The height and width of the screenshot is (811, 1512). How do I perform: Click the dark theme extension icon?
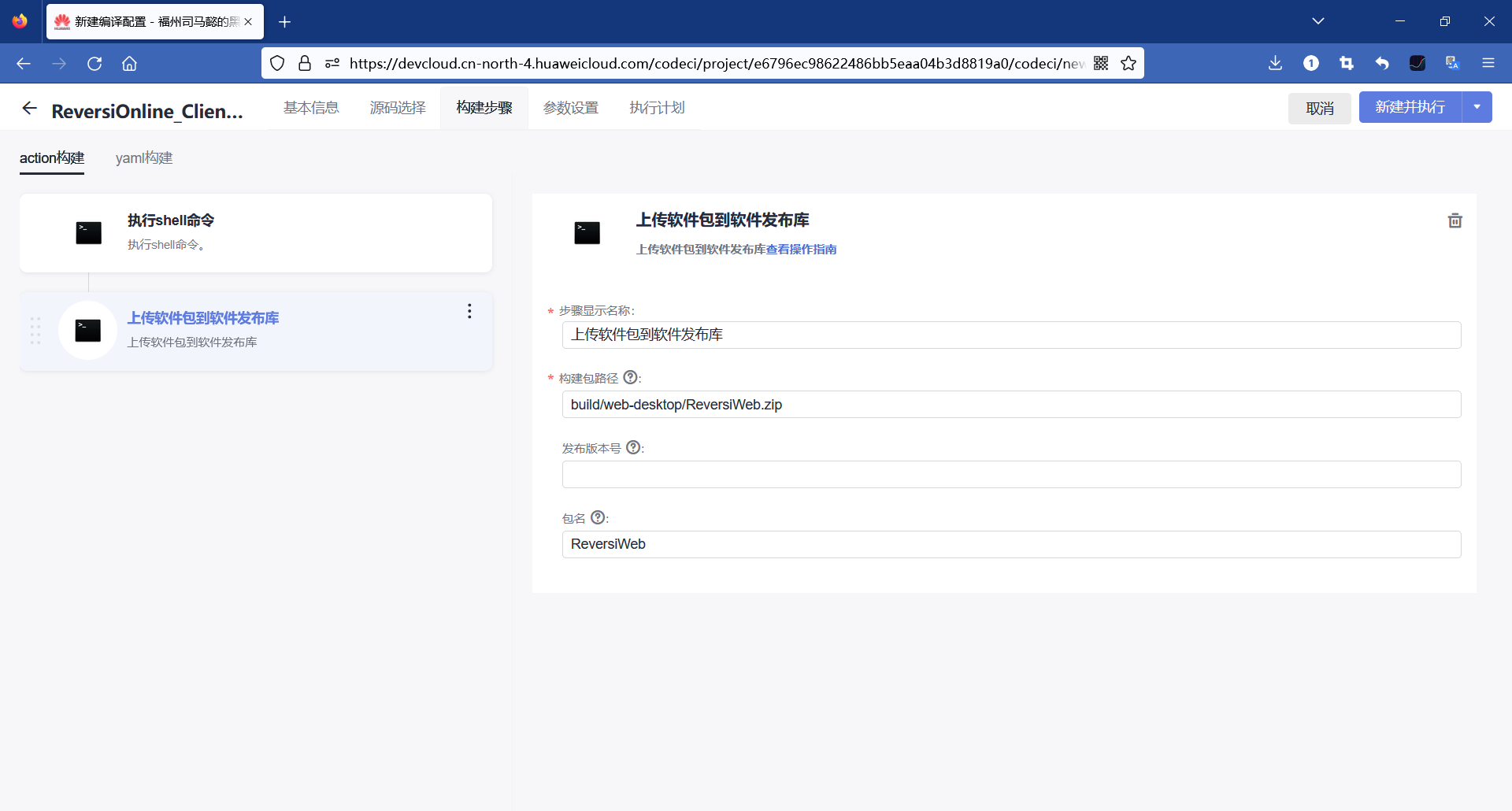[1418, 63]
